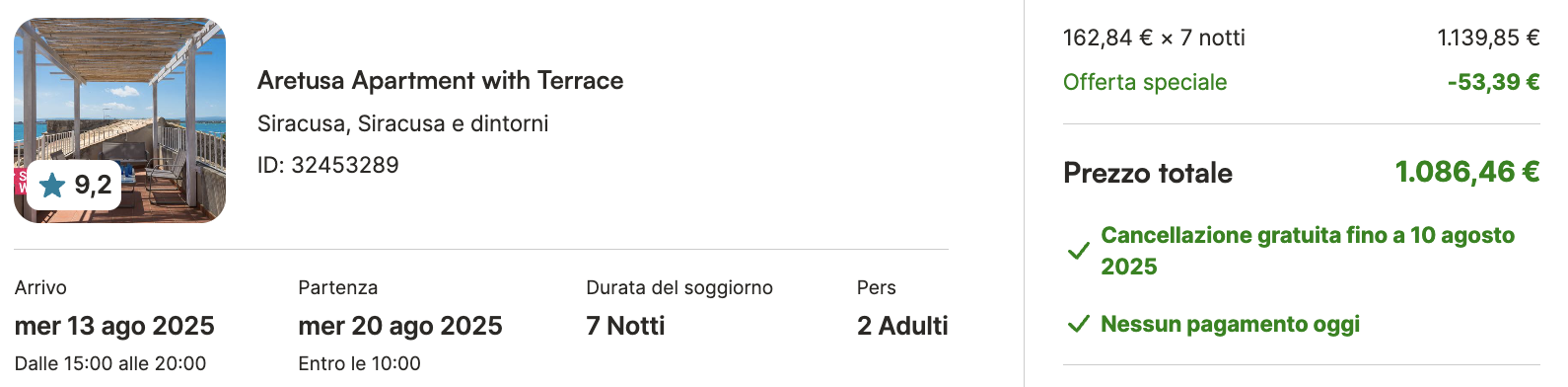The width and height of the screenshot is (1568, 387).
Task: Click the 2 Adulti guests value
Action: [x=902, y=326]
